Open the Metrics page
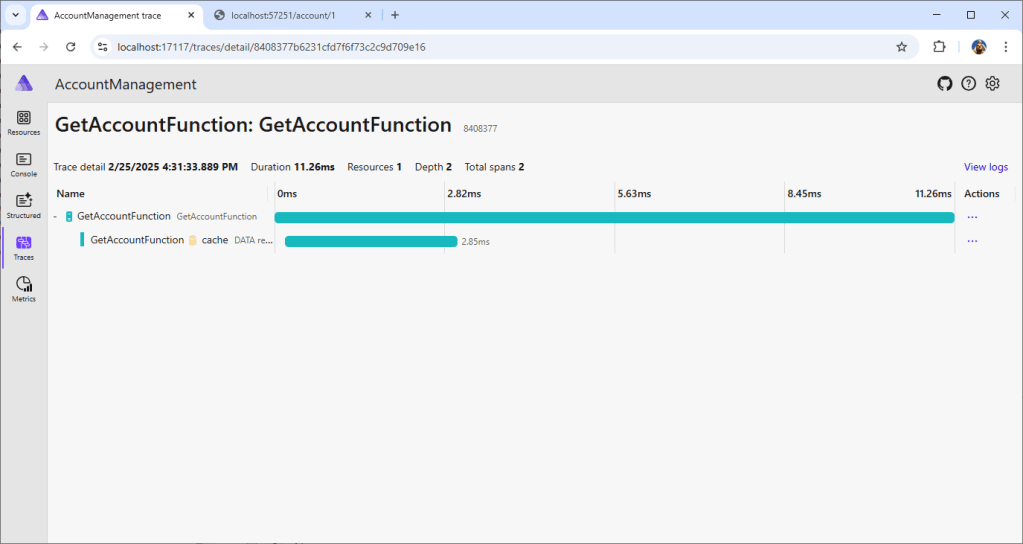The height and width of the screenshot is (544, 1023). point(24,289)
